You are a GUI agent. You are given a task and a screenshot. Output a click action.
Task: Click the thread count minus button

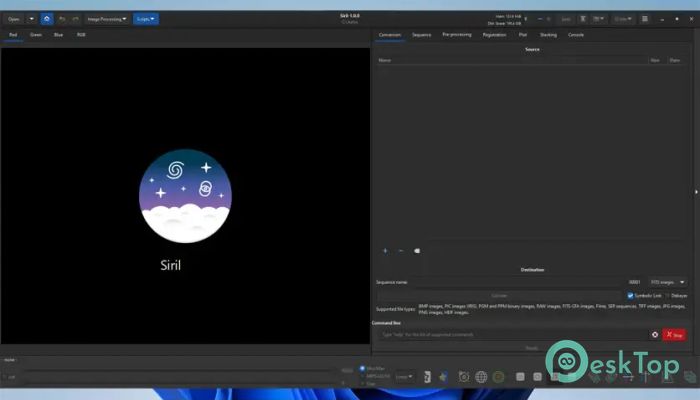click(540, 19)
